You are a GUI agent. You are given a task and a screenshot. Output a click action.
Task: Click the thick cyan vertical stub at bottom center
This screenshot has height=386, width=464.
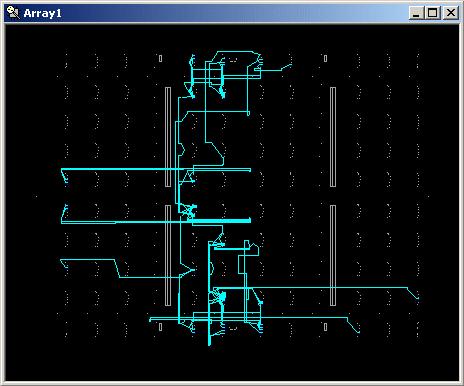(210, 337)
